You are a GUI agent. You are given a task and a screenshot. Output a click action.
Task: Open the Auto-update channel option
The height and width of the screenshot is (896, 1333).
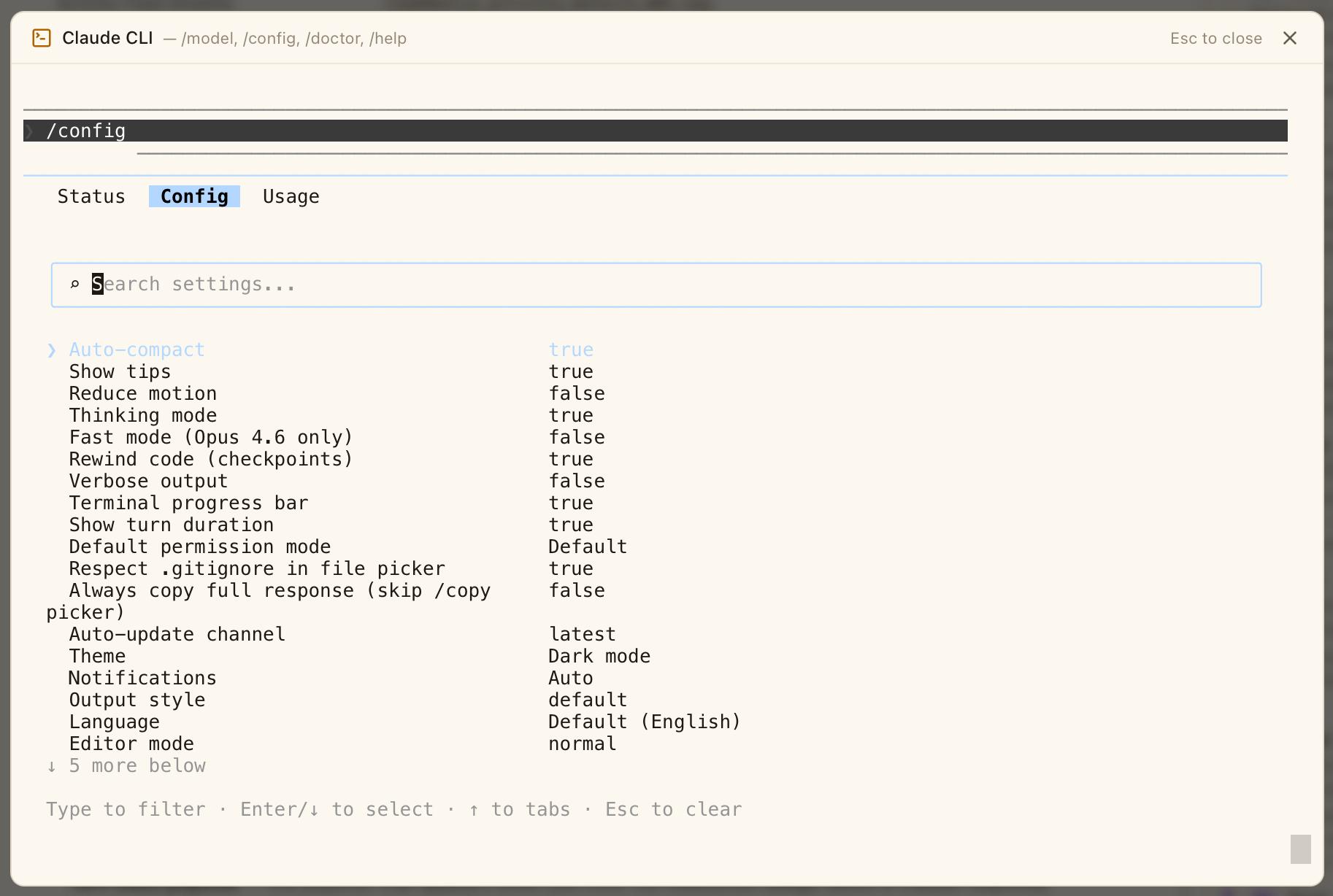click(x=342, y=635)
